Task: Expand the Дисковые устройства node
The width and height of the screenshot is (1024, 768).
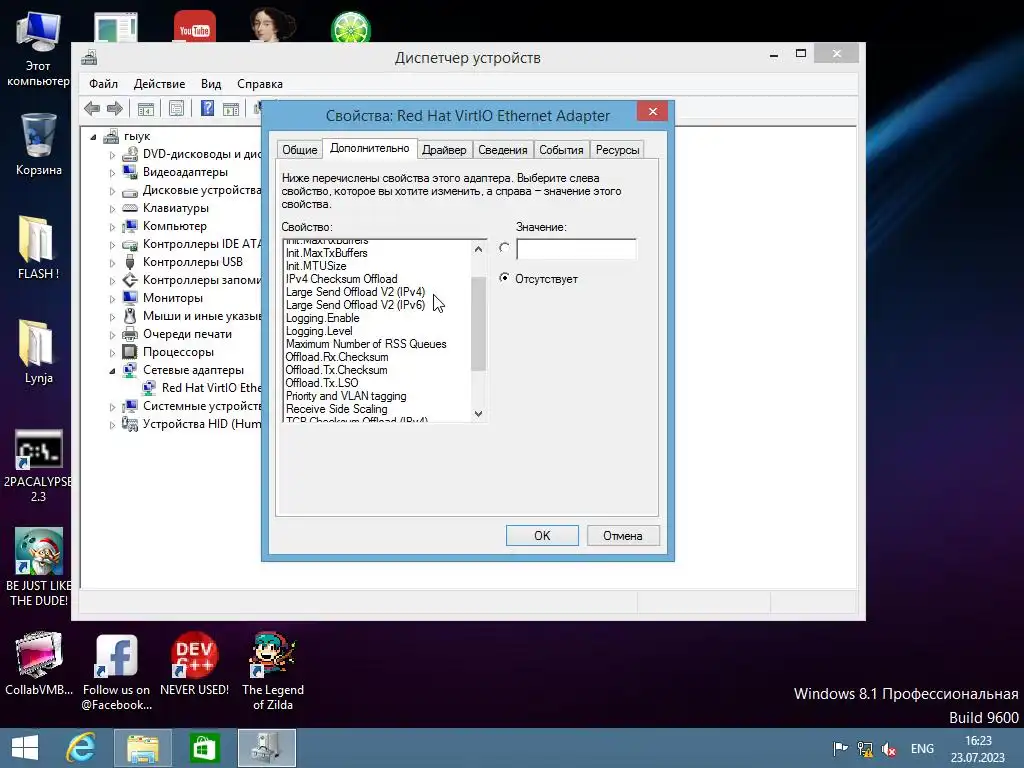Action: [112, 191]
